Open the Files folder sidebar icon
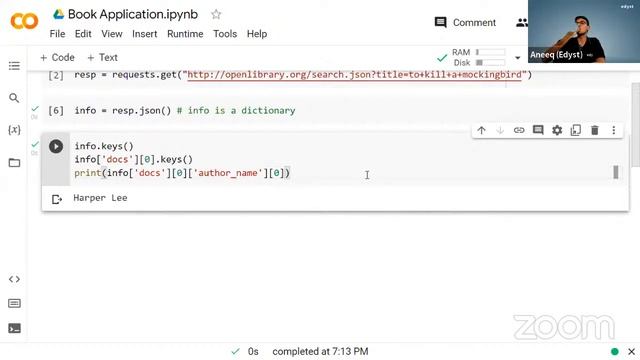640x360 pixels. click(x=14, y=162)
